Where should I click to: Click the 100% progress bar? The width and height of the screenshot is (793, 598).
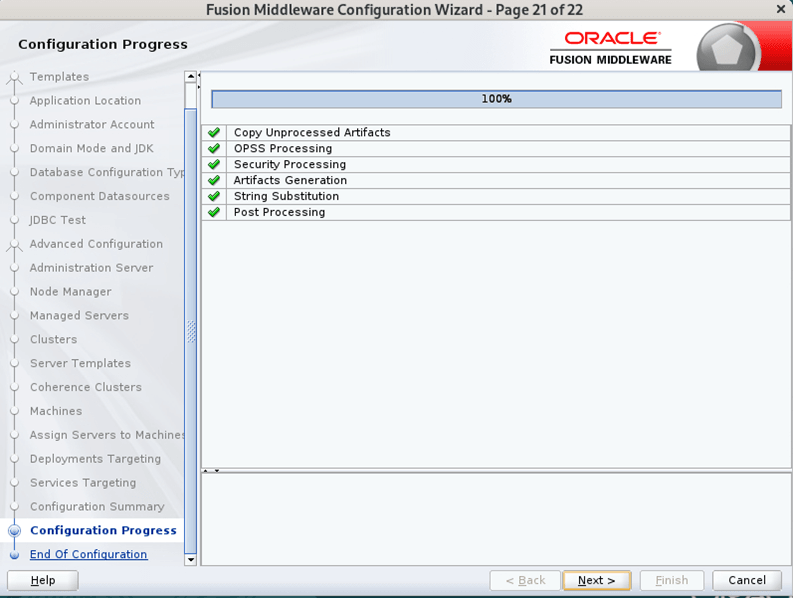496,99
